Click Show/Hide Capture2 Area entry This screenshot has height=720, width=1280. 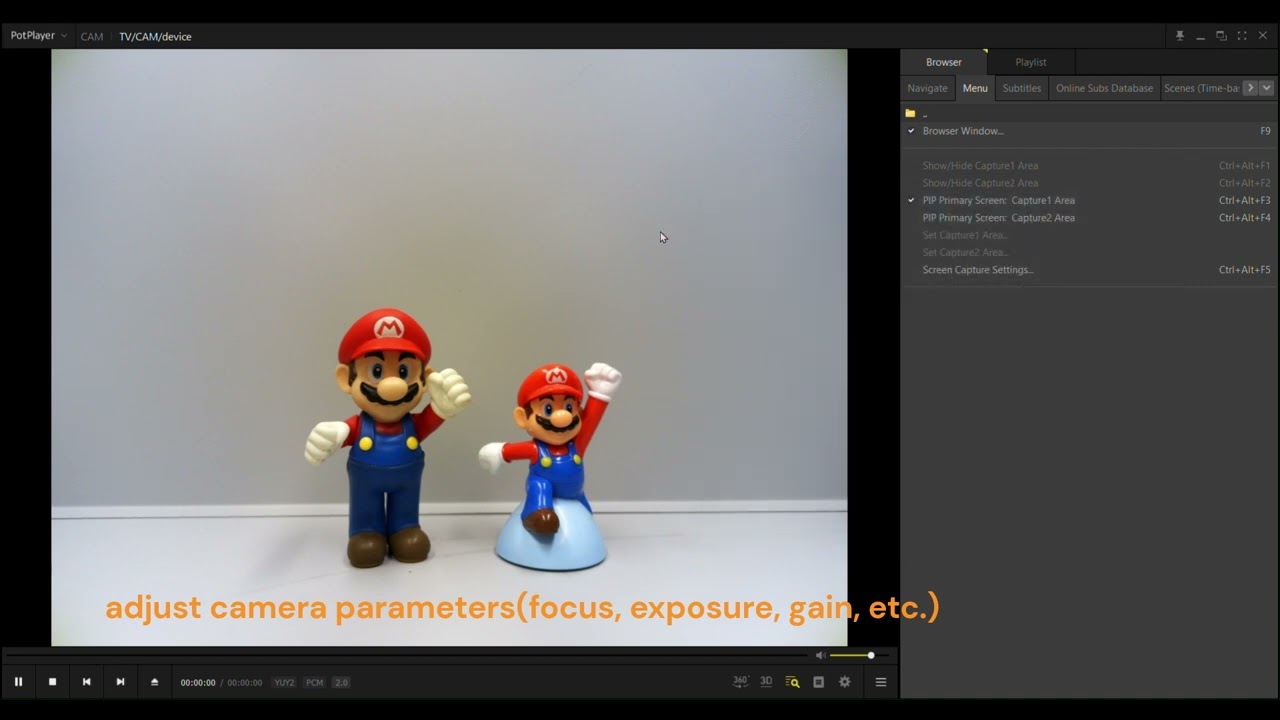pos(1088,183)
